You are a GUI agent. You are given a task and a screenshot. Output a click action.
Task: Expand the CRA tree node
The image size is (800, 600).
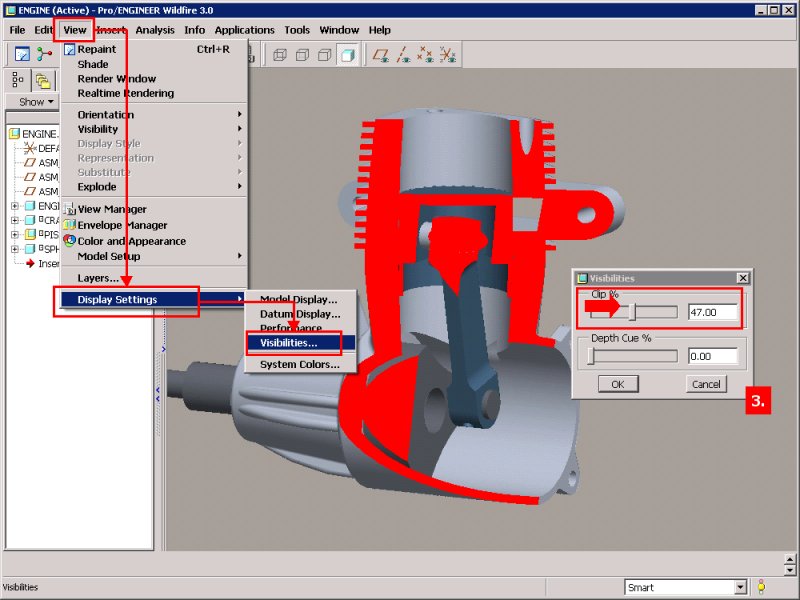click(15, 220)
